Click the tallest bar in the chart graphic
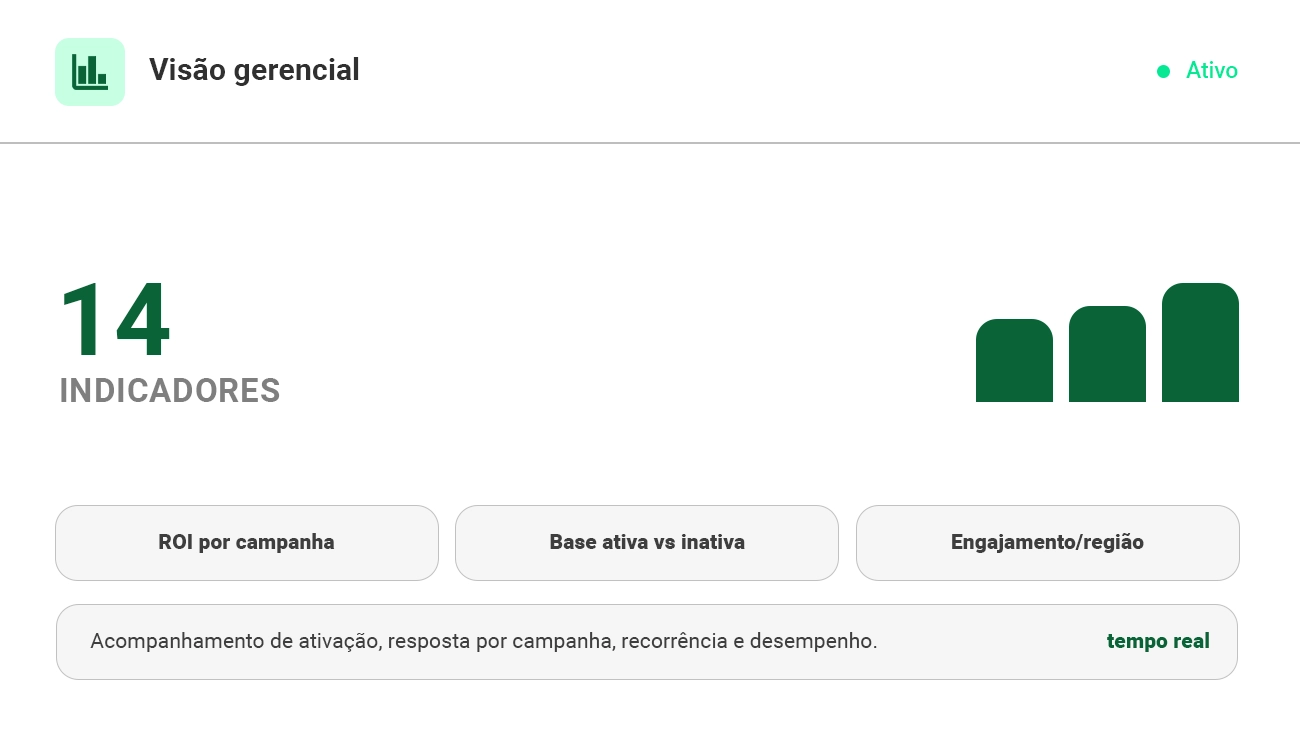Image resolution: width=1300 pixels, height=736 pixels. [1200, 343]
